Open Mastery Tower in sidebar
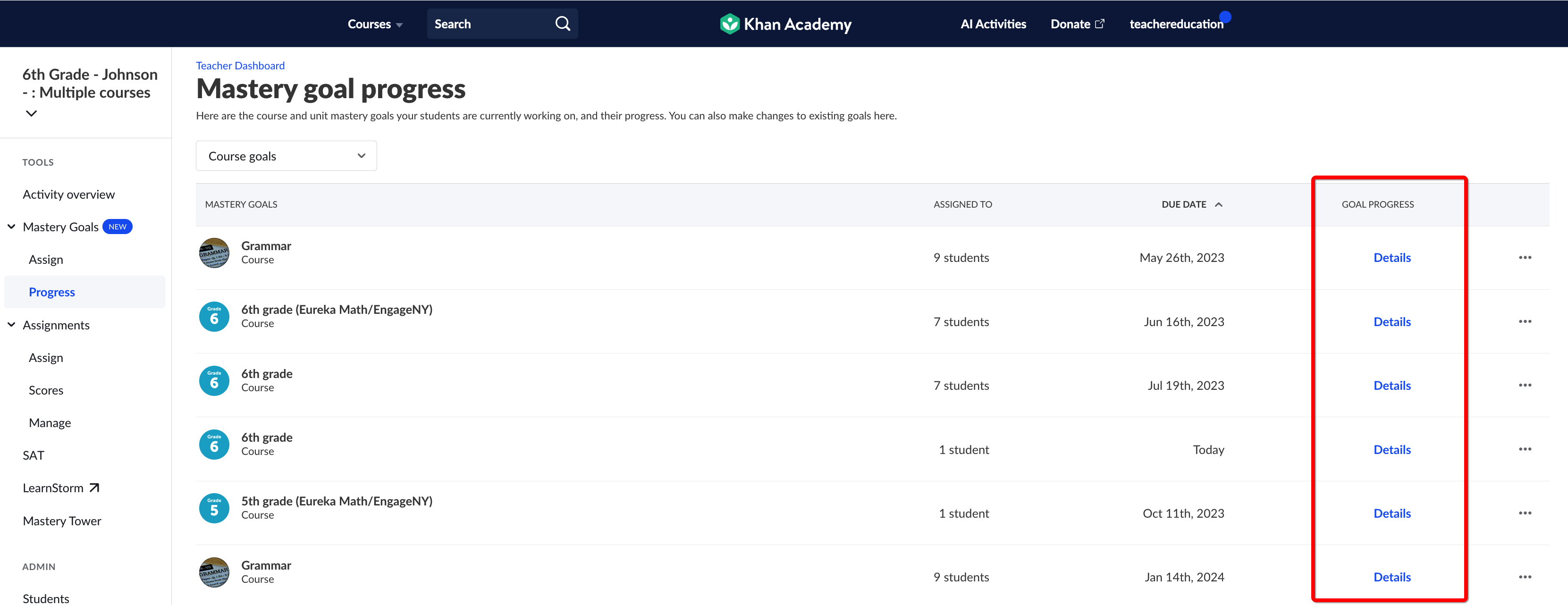This screenshot has width=1568, height=605. coord(62,521)
